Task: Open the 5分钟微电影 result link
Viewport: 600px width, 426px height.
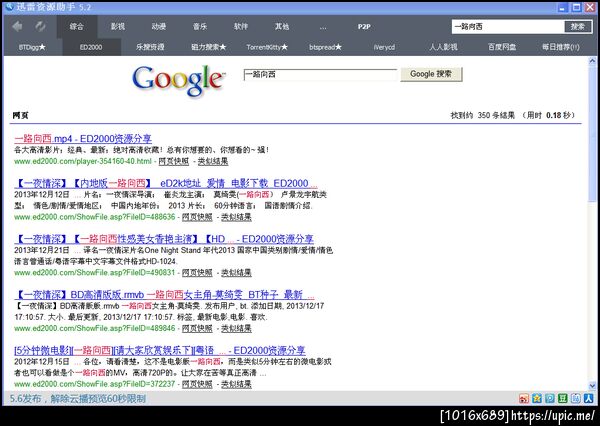Action: (x=160, y=350)
